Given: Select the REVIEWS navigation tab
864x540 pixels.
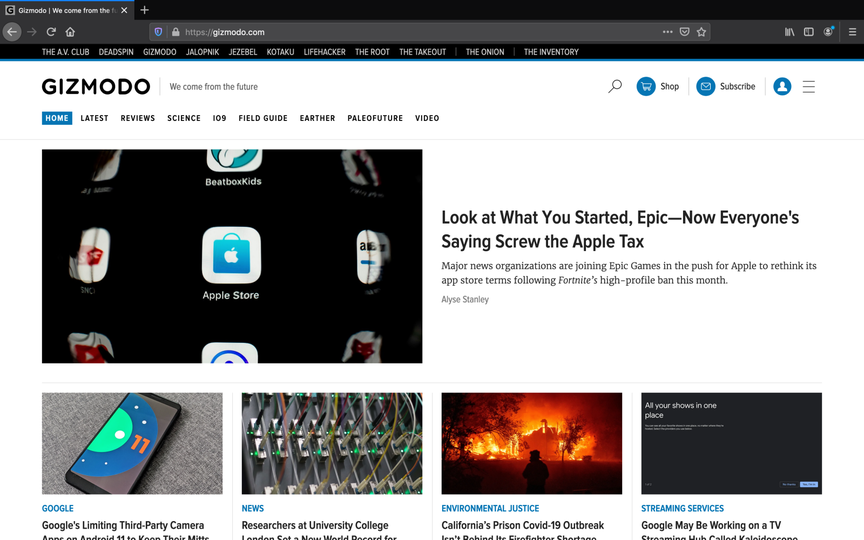Looking at the screenshot, I should [x=138, y=118].
